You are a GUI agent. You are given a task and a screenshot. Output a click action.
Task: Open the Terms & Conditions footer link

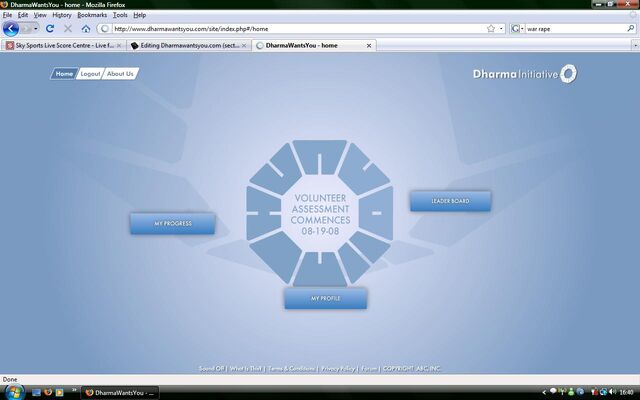click(291, 369)
